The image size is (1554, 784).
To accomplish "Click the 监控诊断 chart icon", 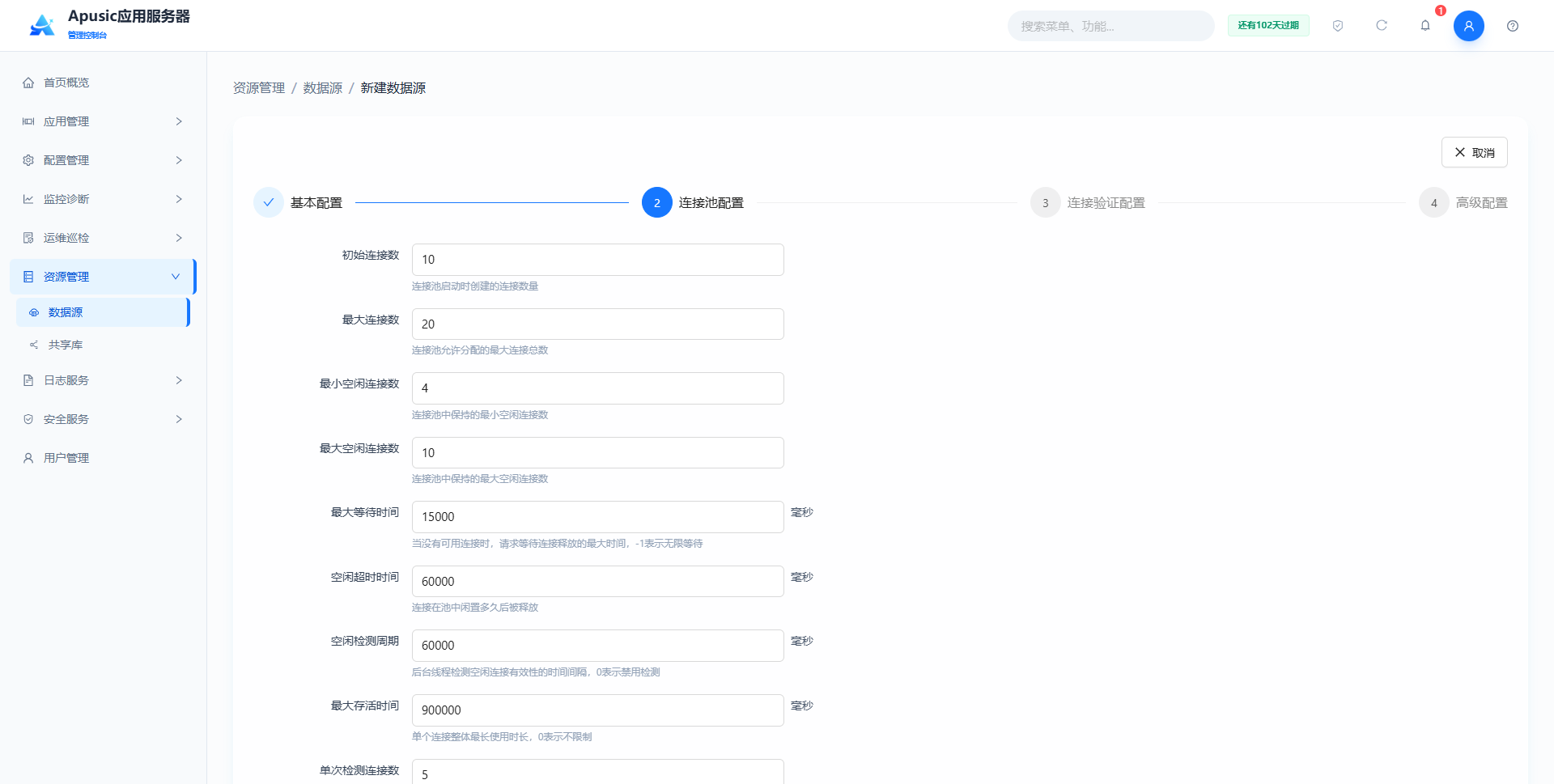I will (x=28, y=199).
